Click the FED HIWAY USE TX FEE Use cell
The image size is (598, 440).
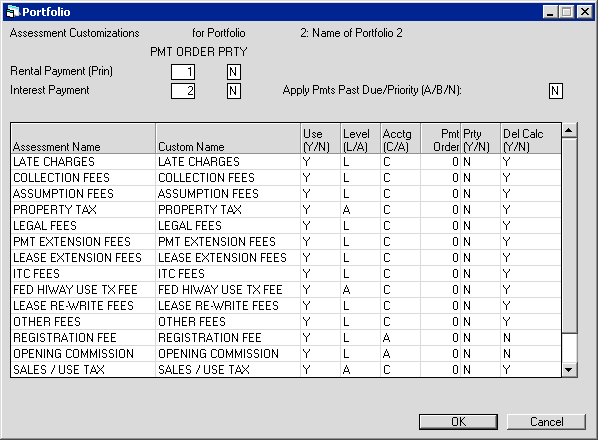pyautogui.click(x=320, y=290)
